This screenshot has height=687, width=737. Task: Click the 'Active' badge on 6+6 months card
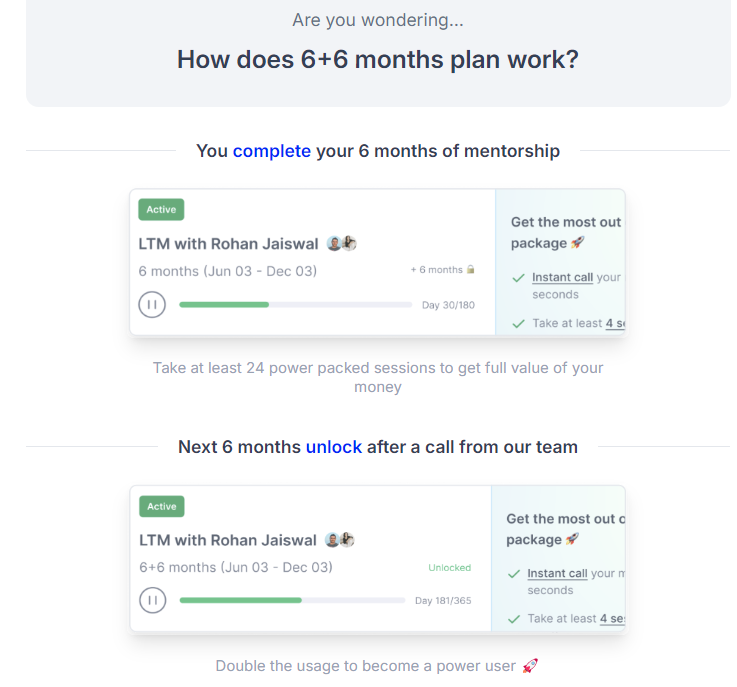[x=161, y=506]
